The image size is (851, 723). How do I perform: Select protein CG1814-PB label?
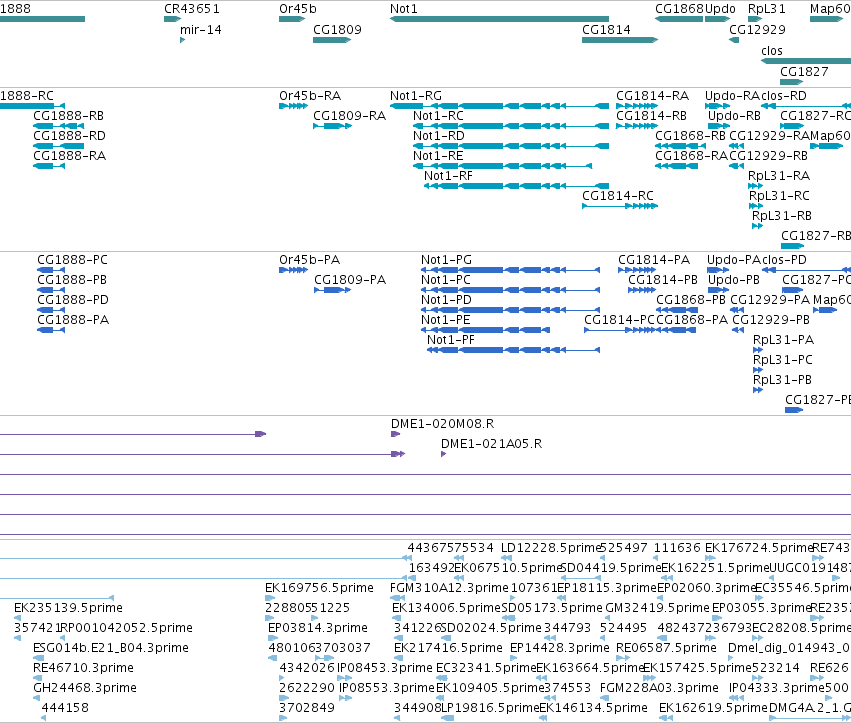click(663, 280)
